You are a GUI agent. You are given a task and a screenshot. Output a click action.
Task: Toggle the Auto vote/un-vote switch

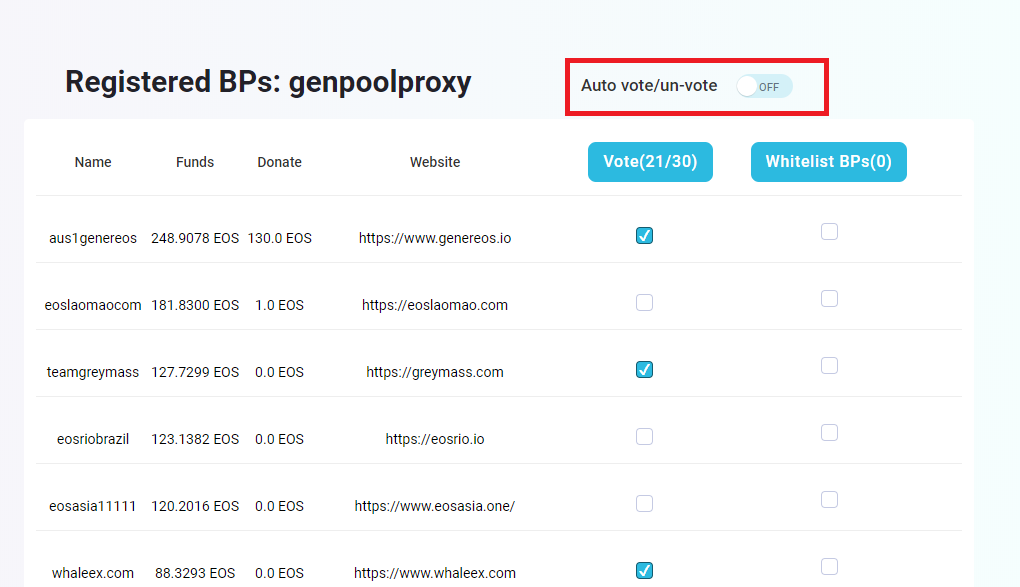pyautogui.click(x=764, y=87)
